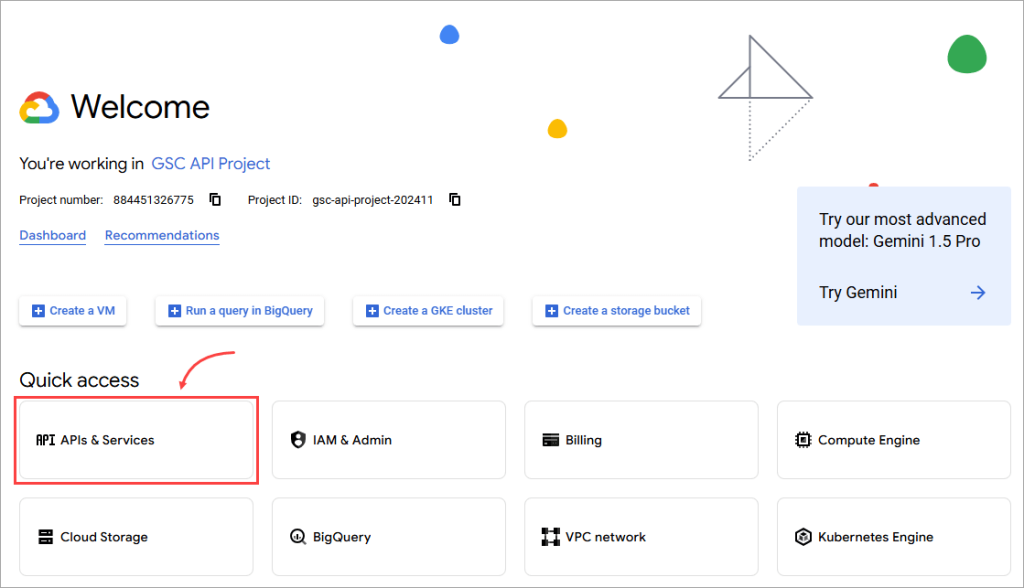The image size is (1024, 588).
Task: Click the VPC network icon
Action: 551,537
